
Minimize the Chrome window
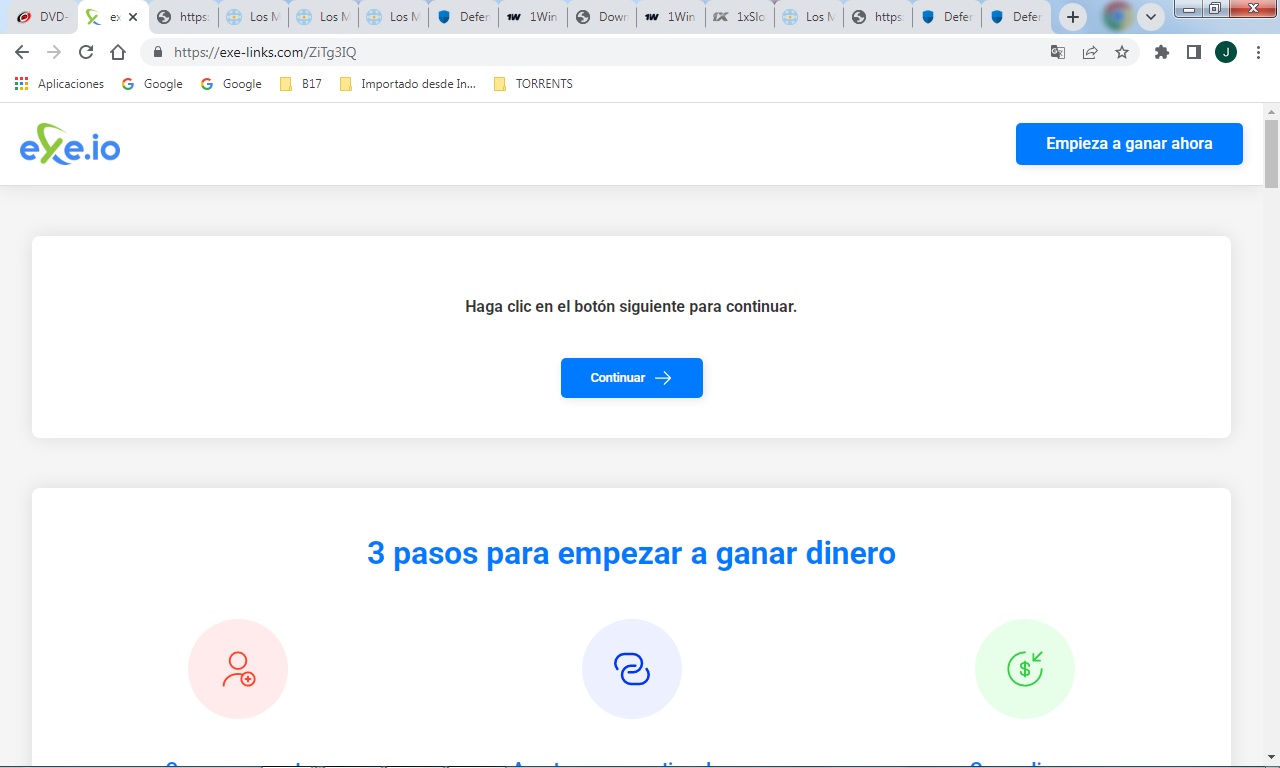tap(1188, 9)
